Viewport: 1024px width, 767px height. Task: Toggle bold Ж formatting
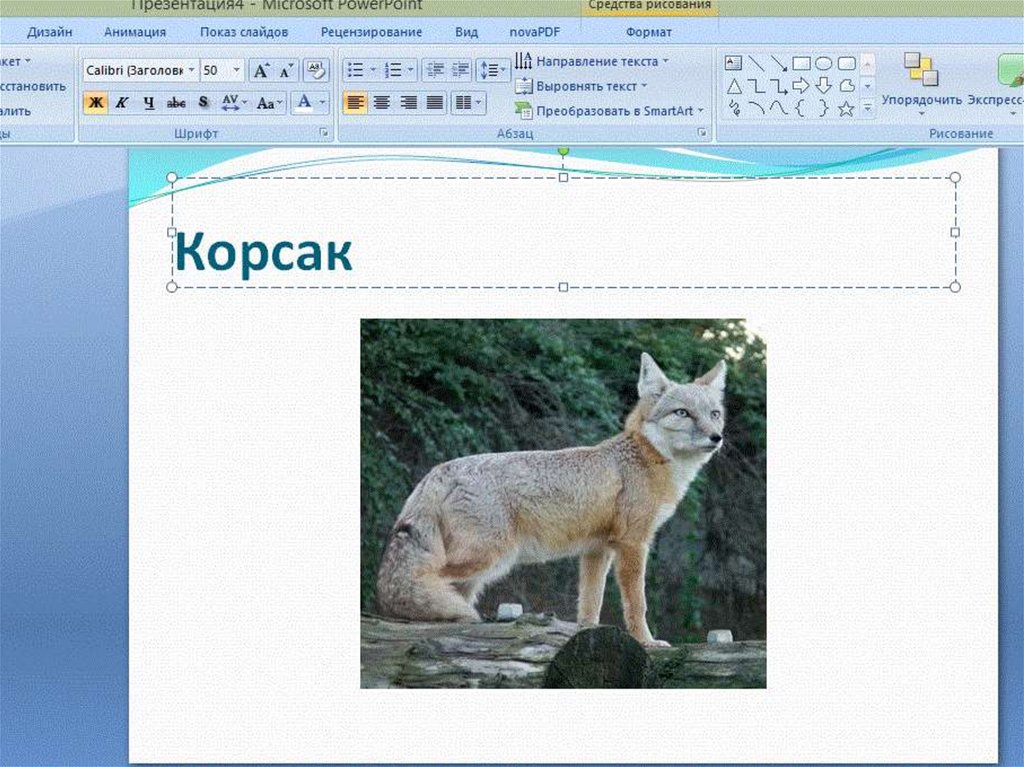[x=96, y=103]
